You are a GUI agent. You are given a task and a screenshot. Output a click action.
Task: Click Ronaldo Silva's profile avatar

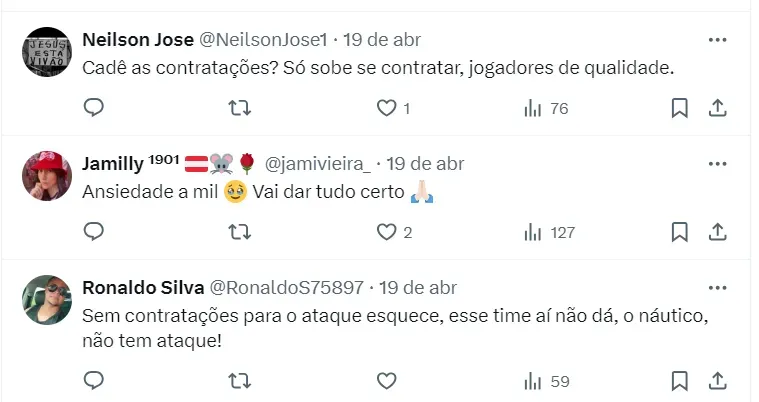[x=47, y=300]
